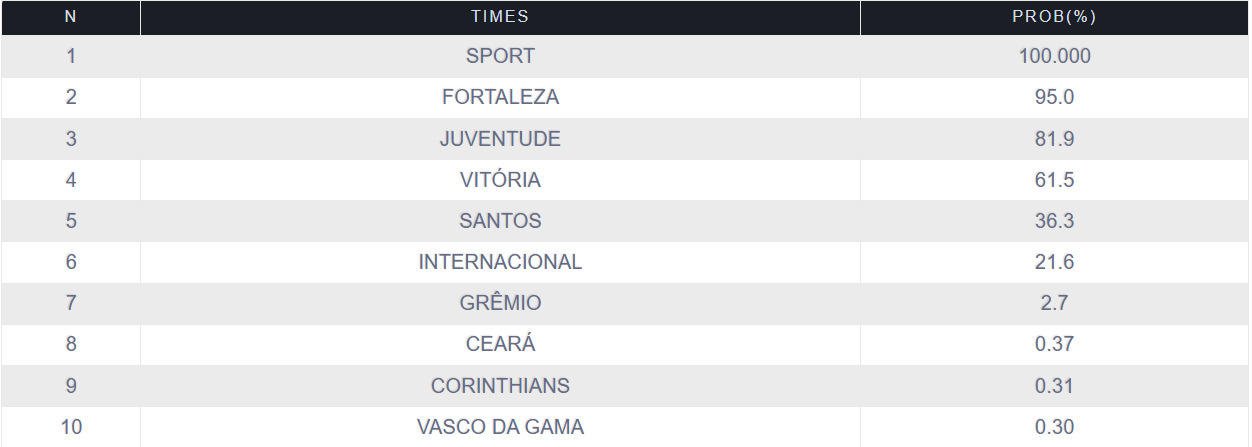
Task: Click the 61.5 probability cell
Action: [1054, 180]
